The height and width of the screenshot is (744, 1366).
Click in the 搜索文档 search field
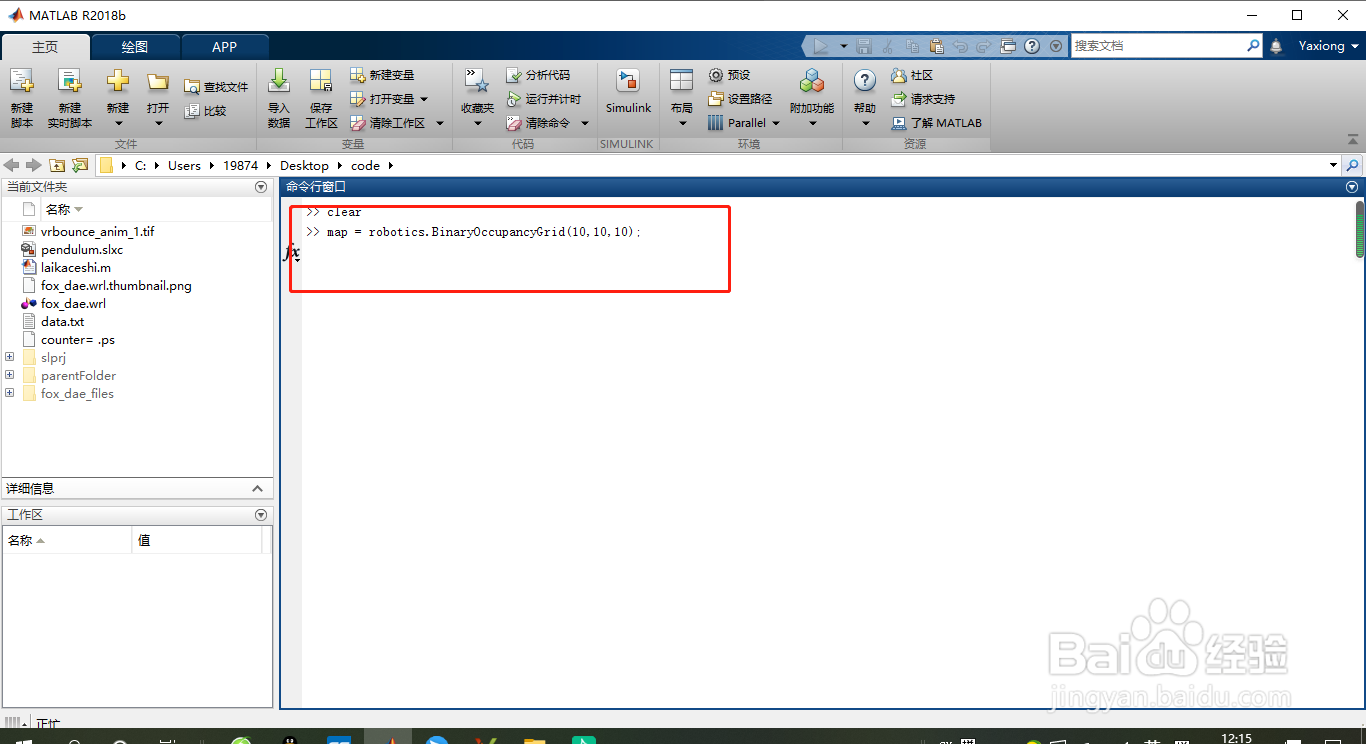pos(1158,46)
